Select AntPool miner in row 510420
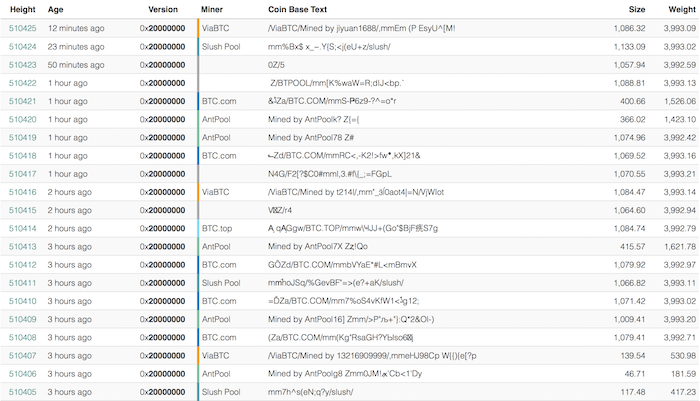Viewport: 700px width, 401px height. 216,119
